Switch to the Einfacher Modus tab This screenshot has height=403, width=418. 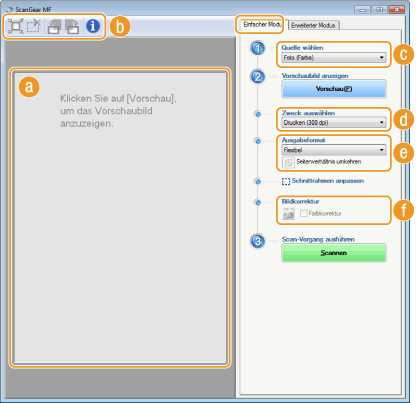click(x=262, y=24)
